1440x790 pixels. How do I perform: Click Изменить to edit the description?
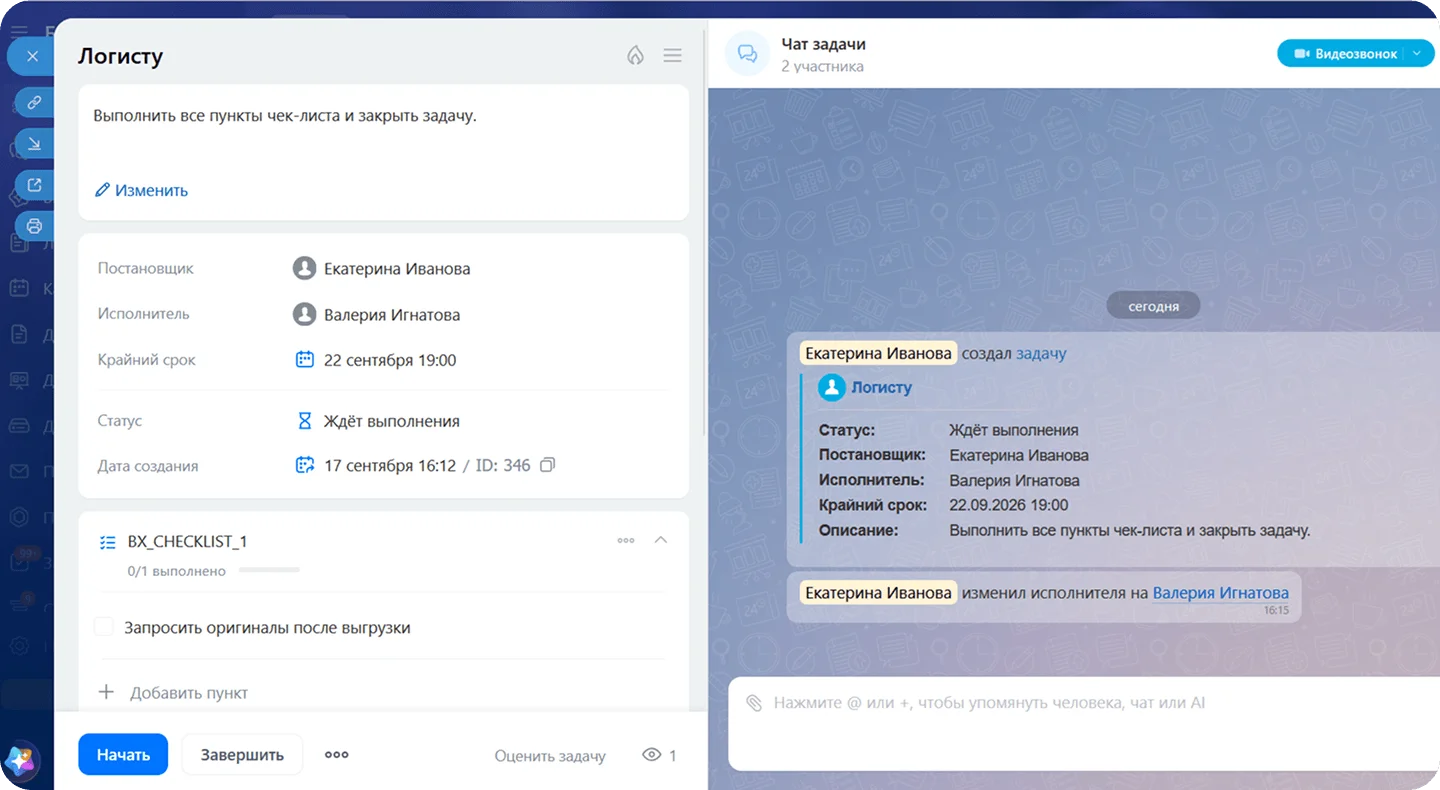151,190
